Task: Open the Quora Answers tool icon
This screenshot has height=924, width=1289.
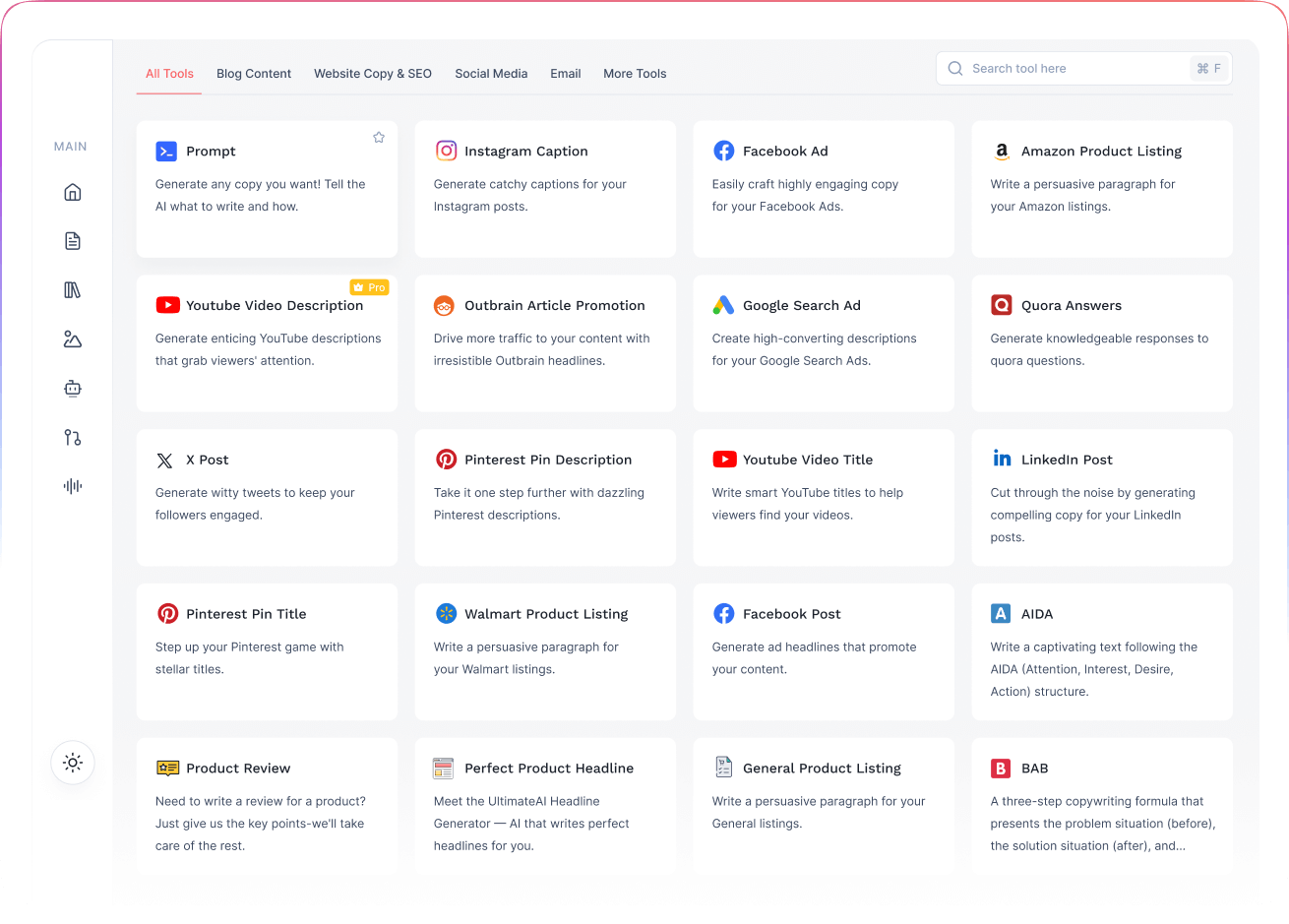Action: pyautogui.click(x=1001, y=305)
